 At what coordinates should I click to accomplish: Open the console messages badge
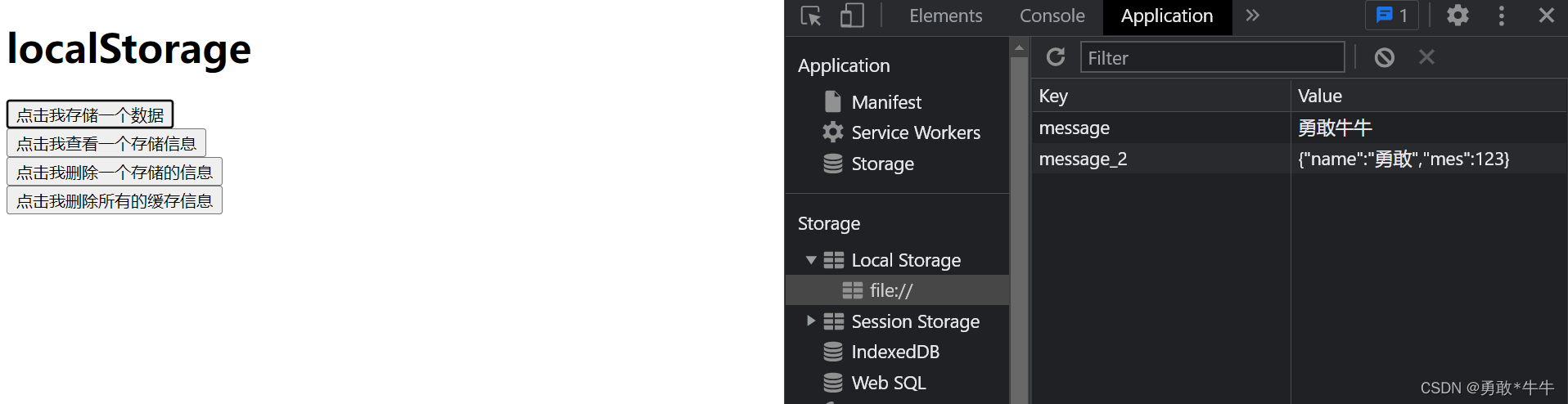pos(1392,16)
